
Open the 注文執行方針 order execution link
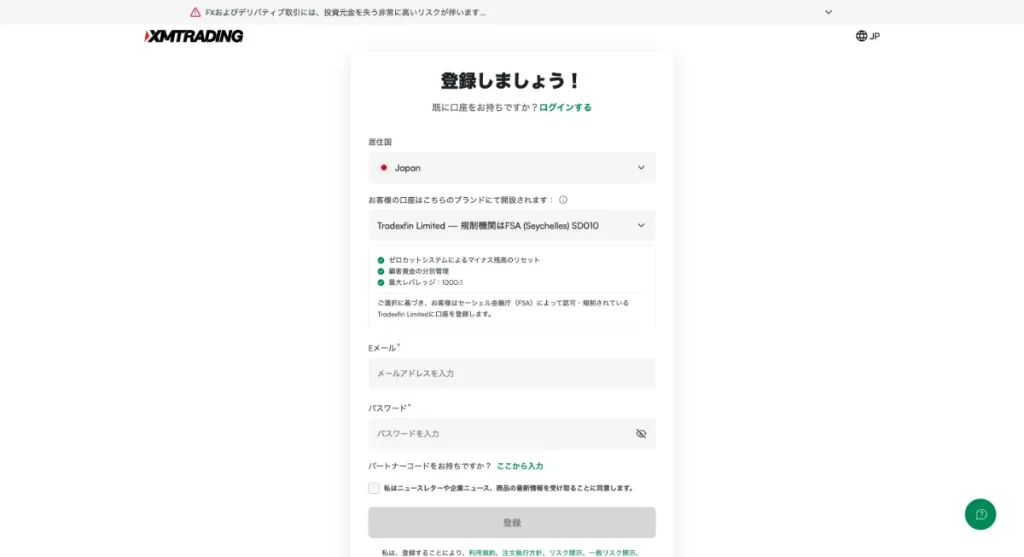522,552
